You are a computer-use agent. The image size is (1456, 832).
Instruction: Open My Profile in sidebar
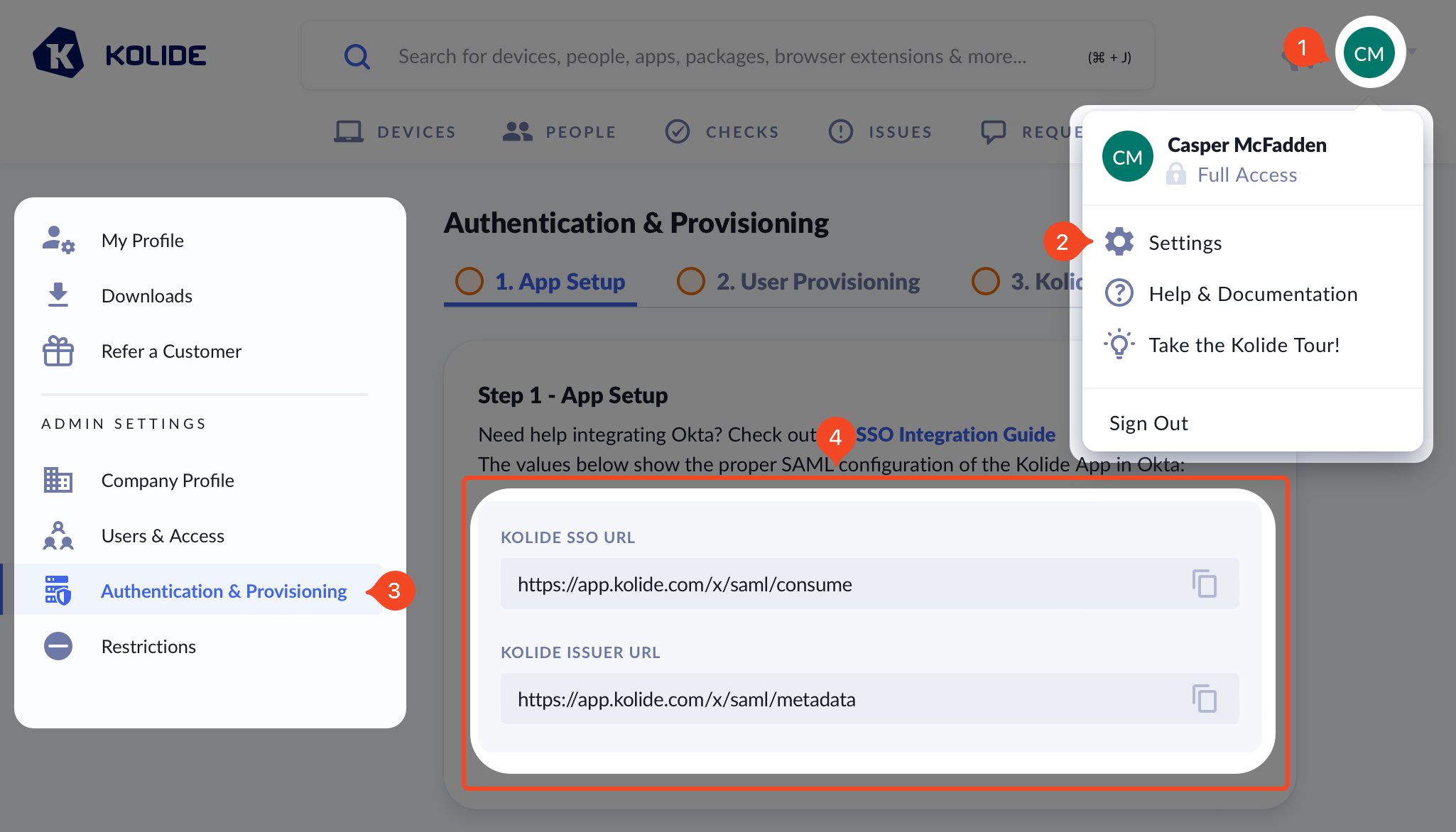coord(142,241)
